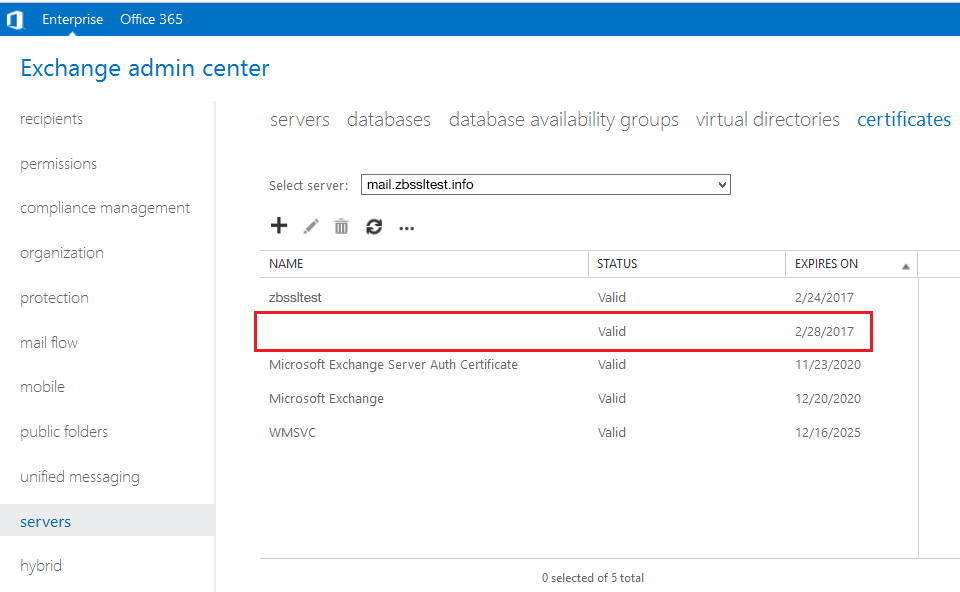The image size is (960, 592).
Task: Go to database availability groups tab
Action: pyautogui.click(x=563, y=120)
